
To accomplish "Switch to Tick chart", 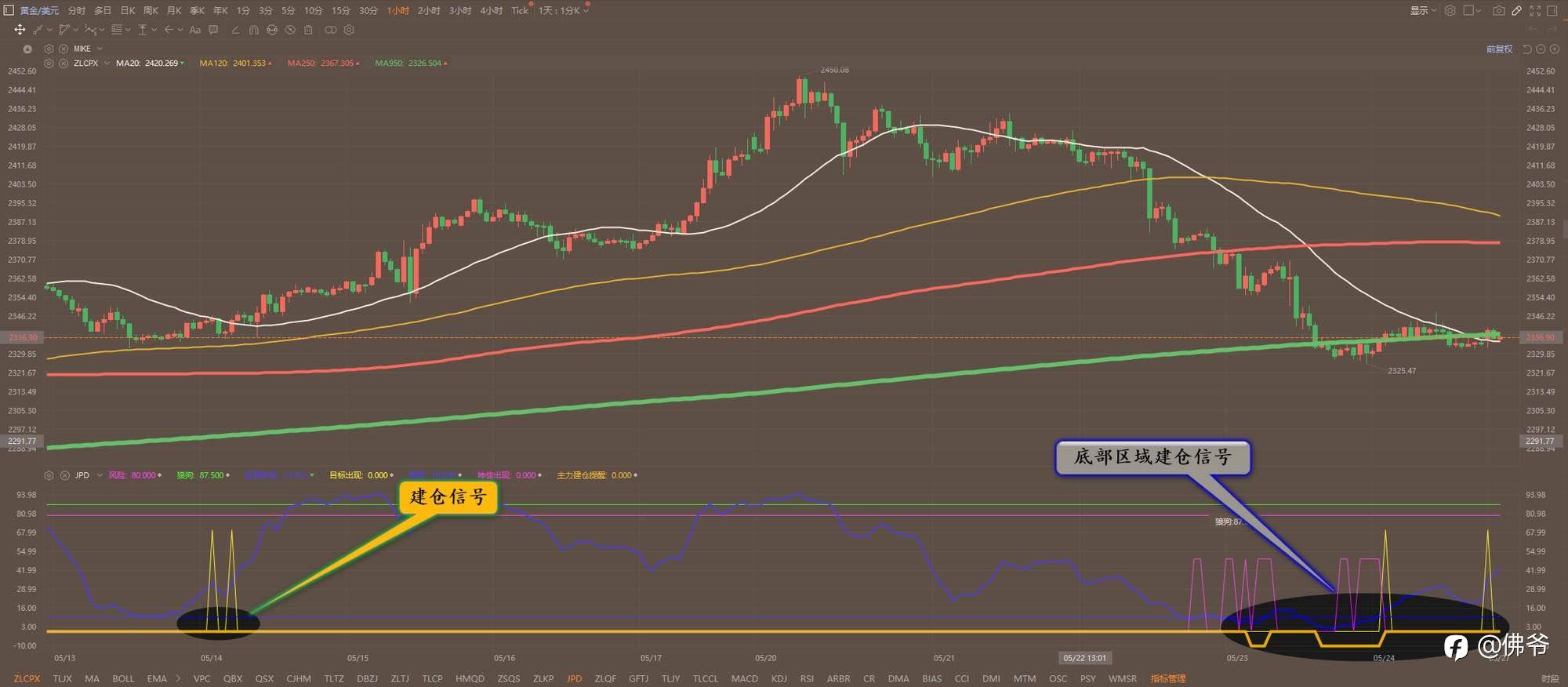I will pyautogui.click(x=520, y=10).
